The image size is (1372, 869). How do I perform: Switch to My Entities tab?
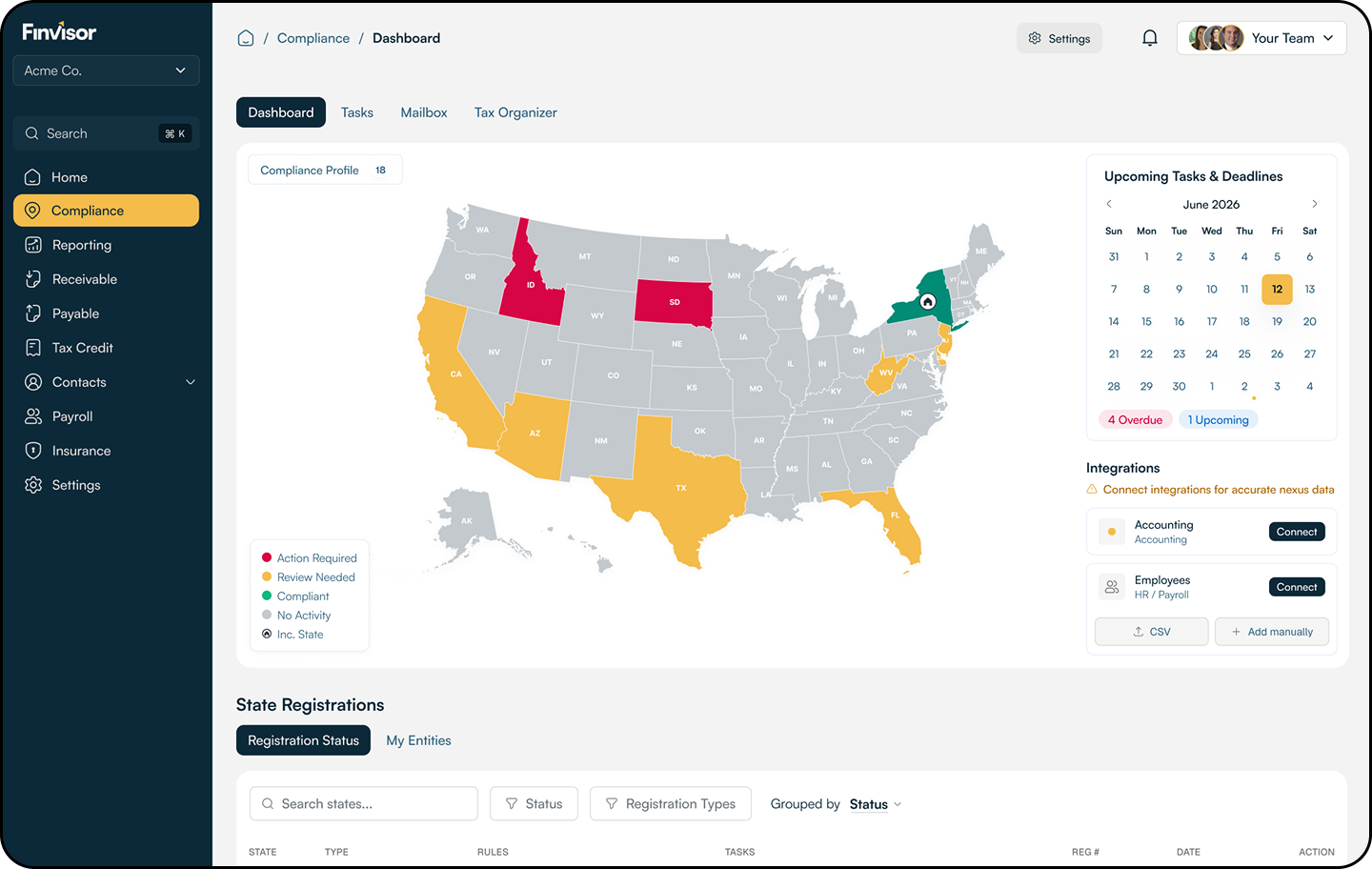tap(418, 740)
